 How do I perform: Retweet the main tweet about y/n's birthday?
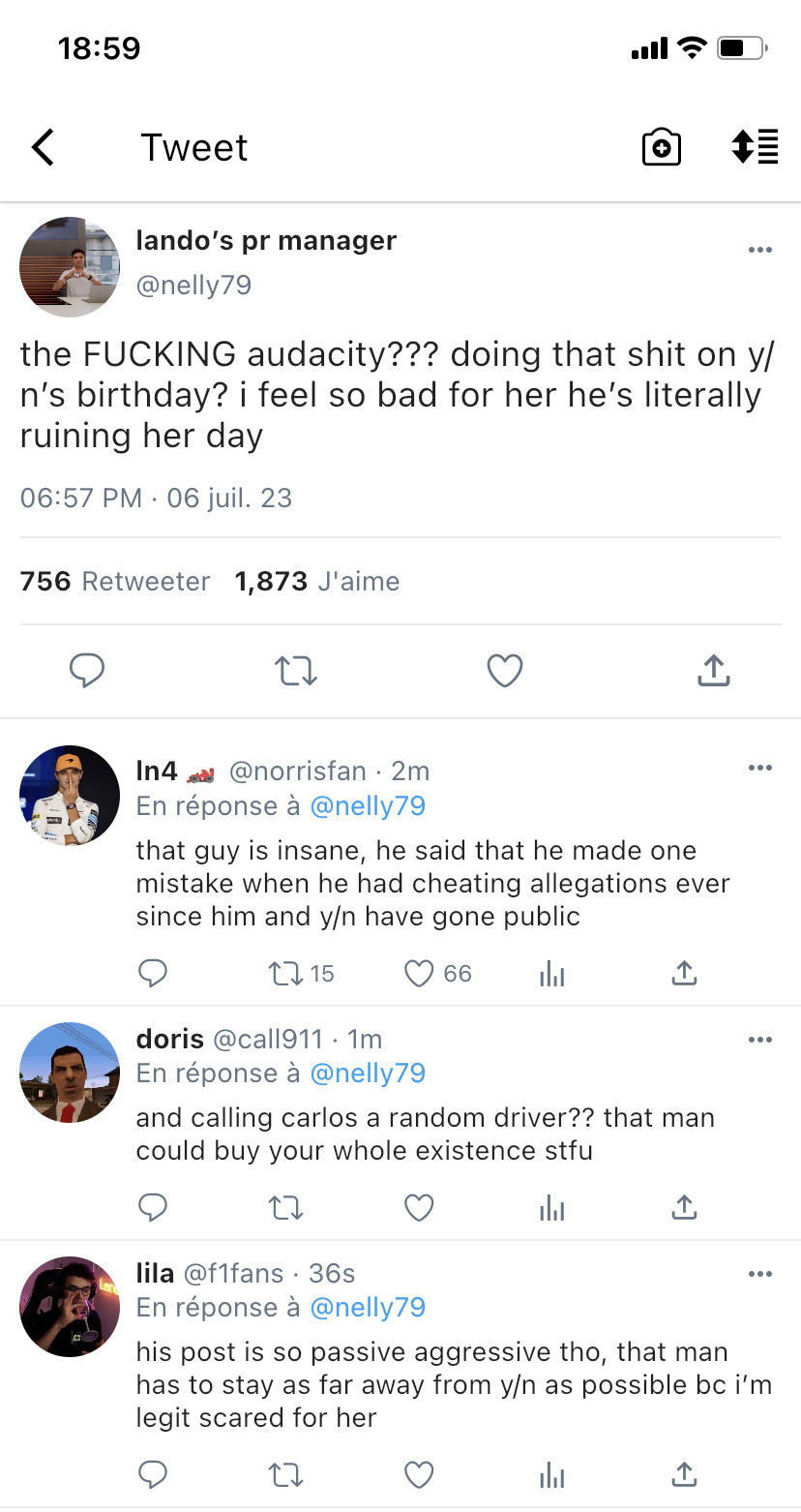coord(297,670)
